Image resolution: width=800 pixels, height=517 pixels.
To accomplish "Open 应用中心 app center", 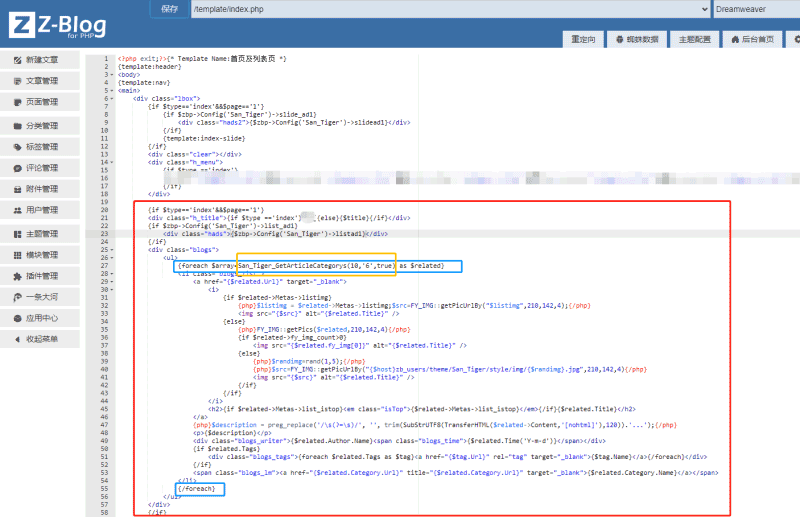I will [x=41, y=319].
